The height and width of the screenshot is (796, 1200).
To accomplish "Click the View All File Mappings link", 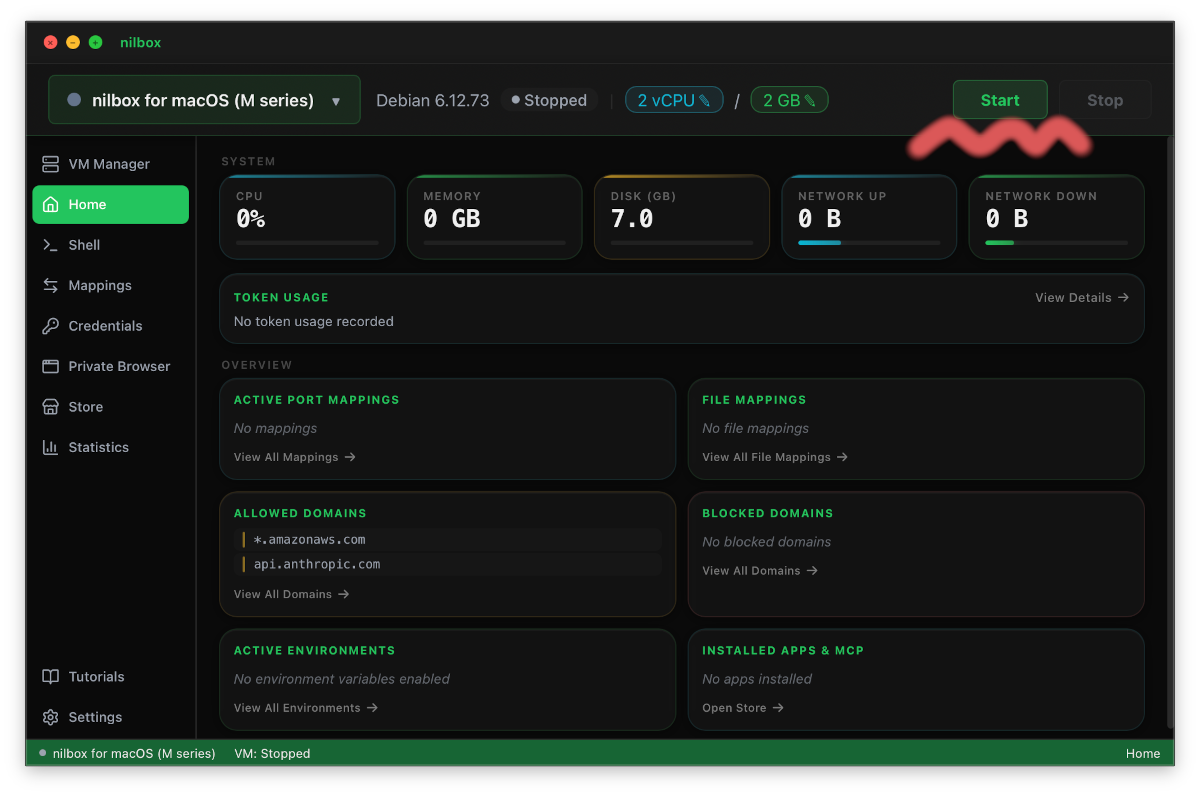I will coord(774,457).
